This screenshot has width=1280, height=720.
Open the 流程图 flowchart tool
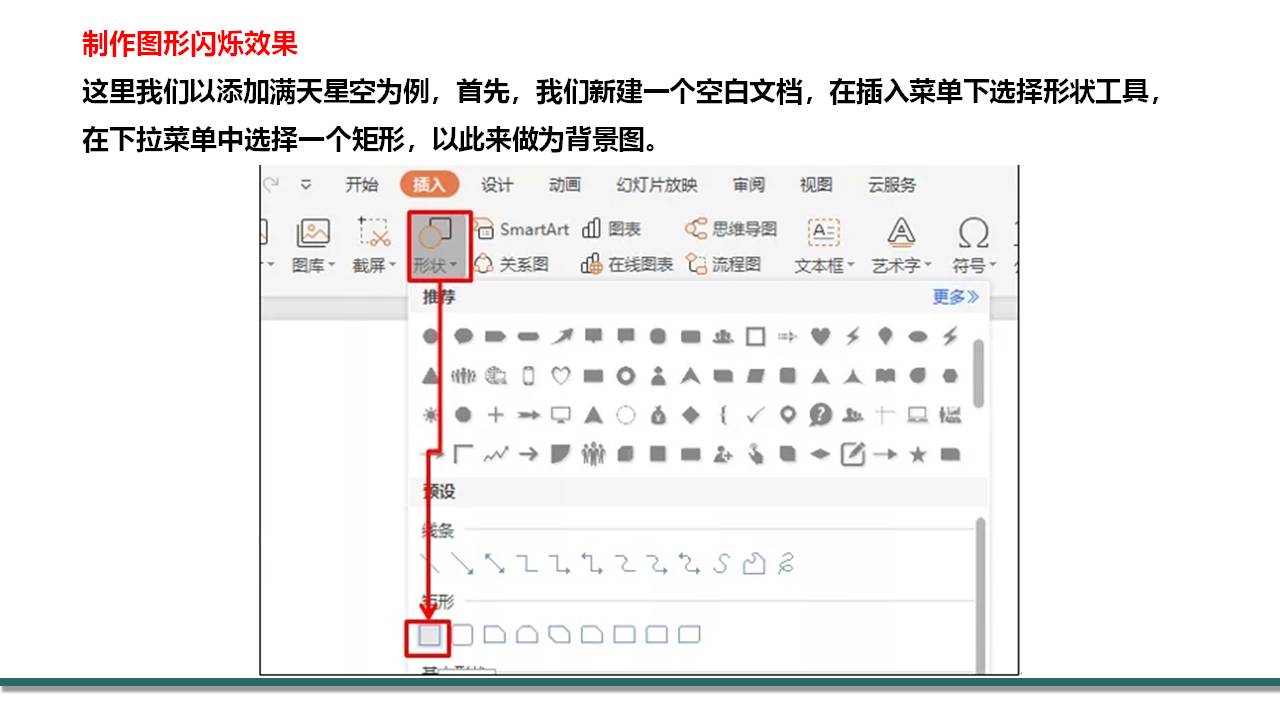724,265
